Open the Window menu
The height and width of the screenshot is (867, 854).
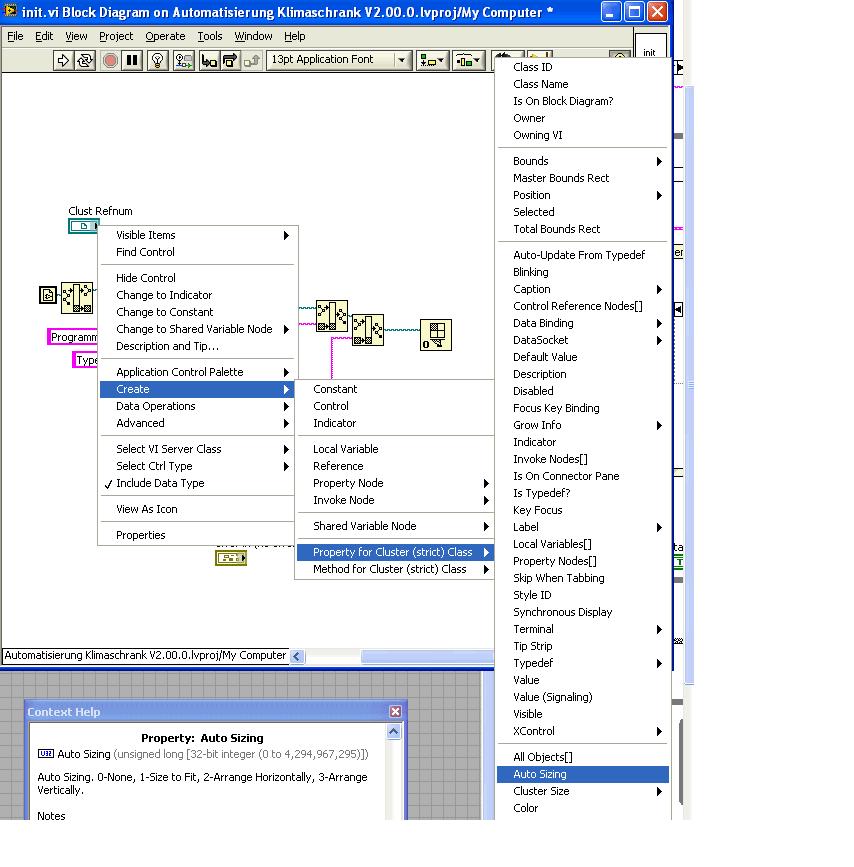pyautogui.click(x=253, y=36)
